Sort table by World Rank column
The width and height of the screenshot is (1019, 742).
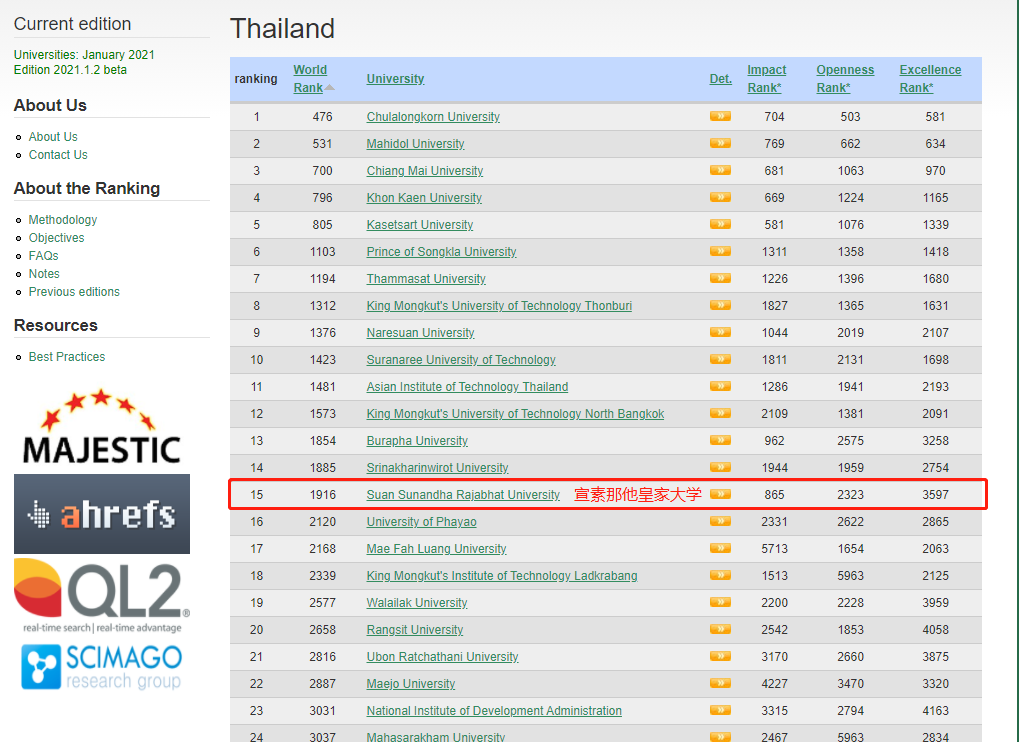click(309, 79)
